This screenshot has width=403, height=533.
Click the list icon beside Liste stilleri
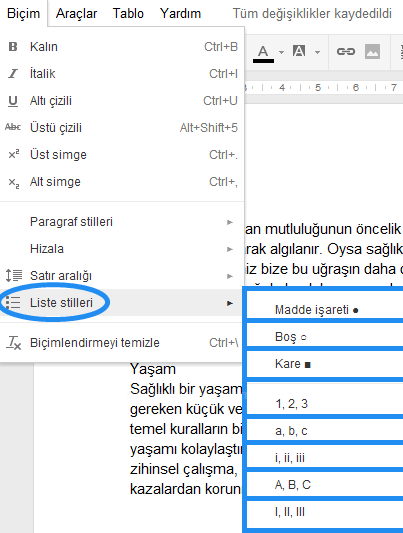coord(13,302)
